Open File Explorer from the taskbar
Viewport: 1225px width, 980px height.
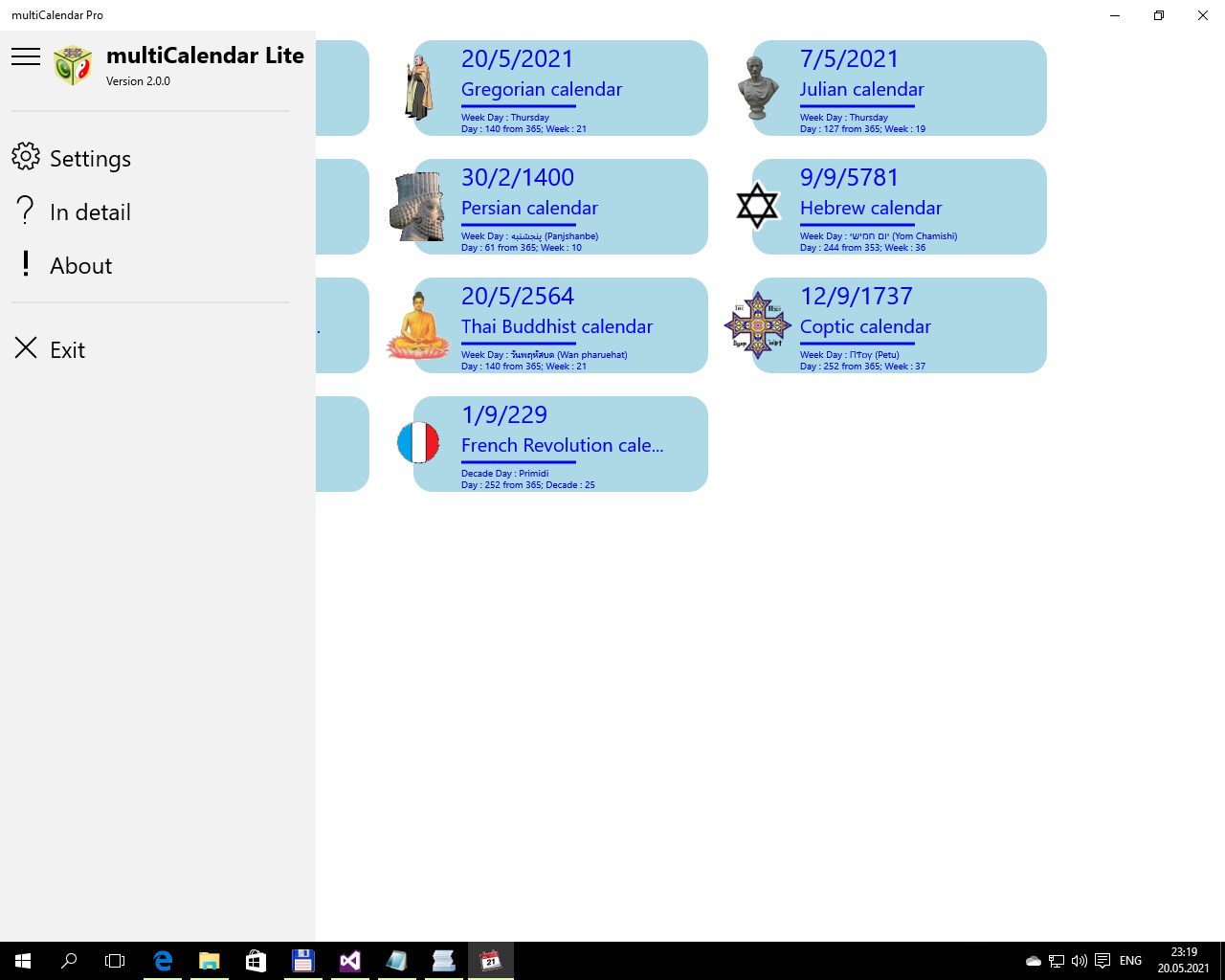pyautogui.click(x=210, y=961)
